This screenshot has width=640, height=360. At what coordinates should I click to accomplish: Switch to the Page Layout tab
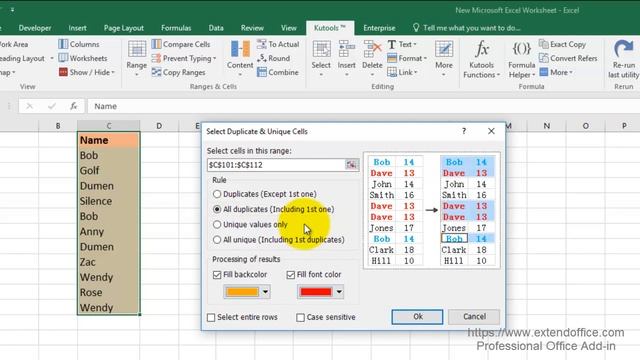click(x=124, y=28)
